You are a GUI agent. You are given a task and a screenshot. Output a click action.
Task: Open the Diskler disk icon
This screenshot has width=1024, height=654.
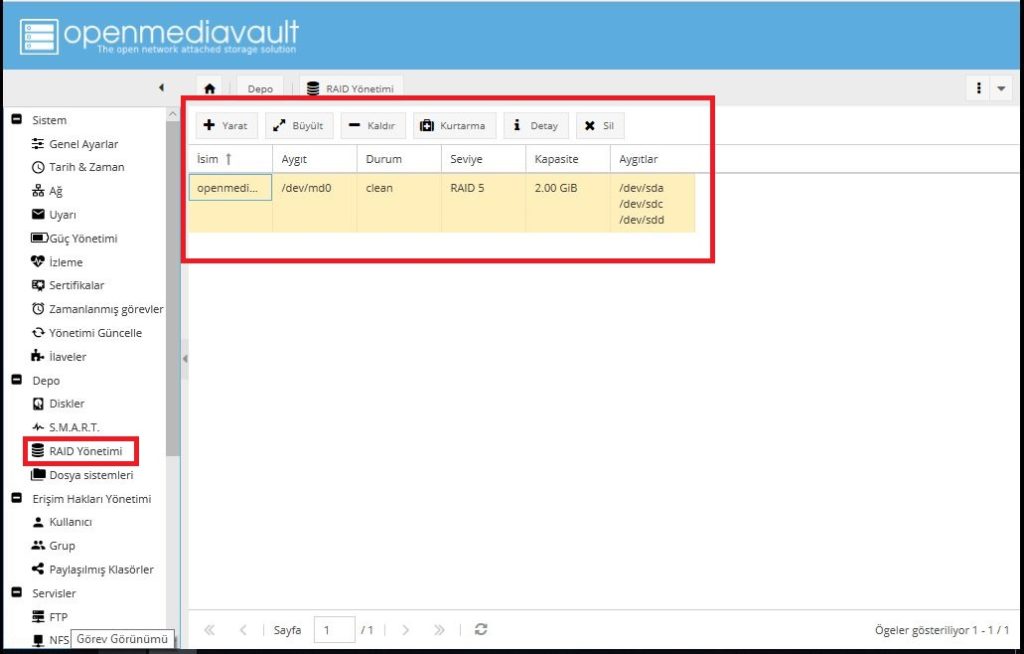coord(38,403)
